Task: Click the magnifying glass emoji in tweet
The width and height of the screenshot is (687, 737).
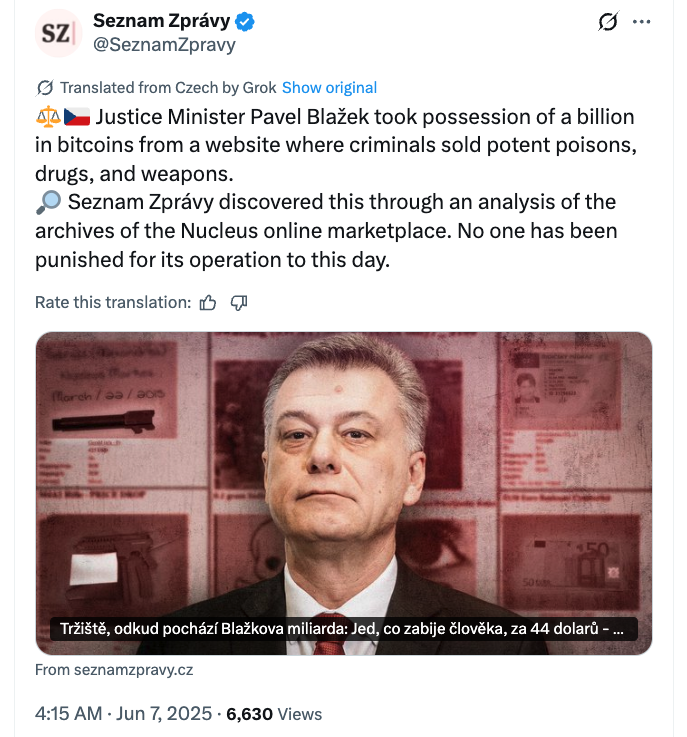Action: [47, 203]
